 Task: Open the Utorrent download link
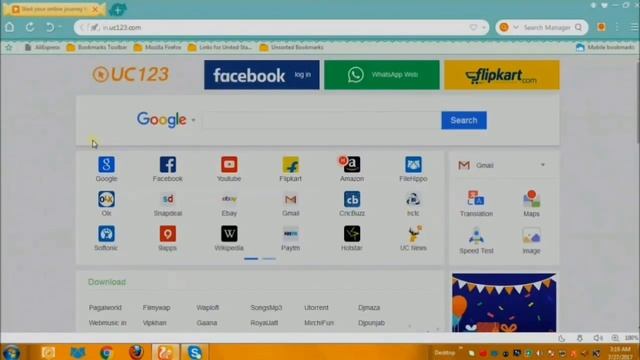(316, 308)
